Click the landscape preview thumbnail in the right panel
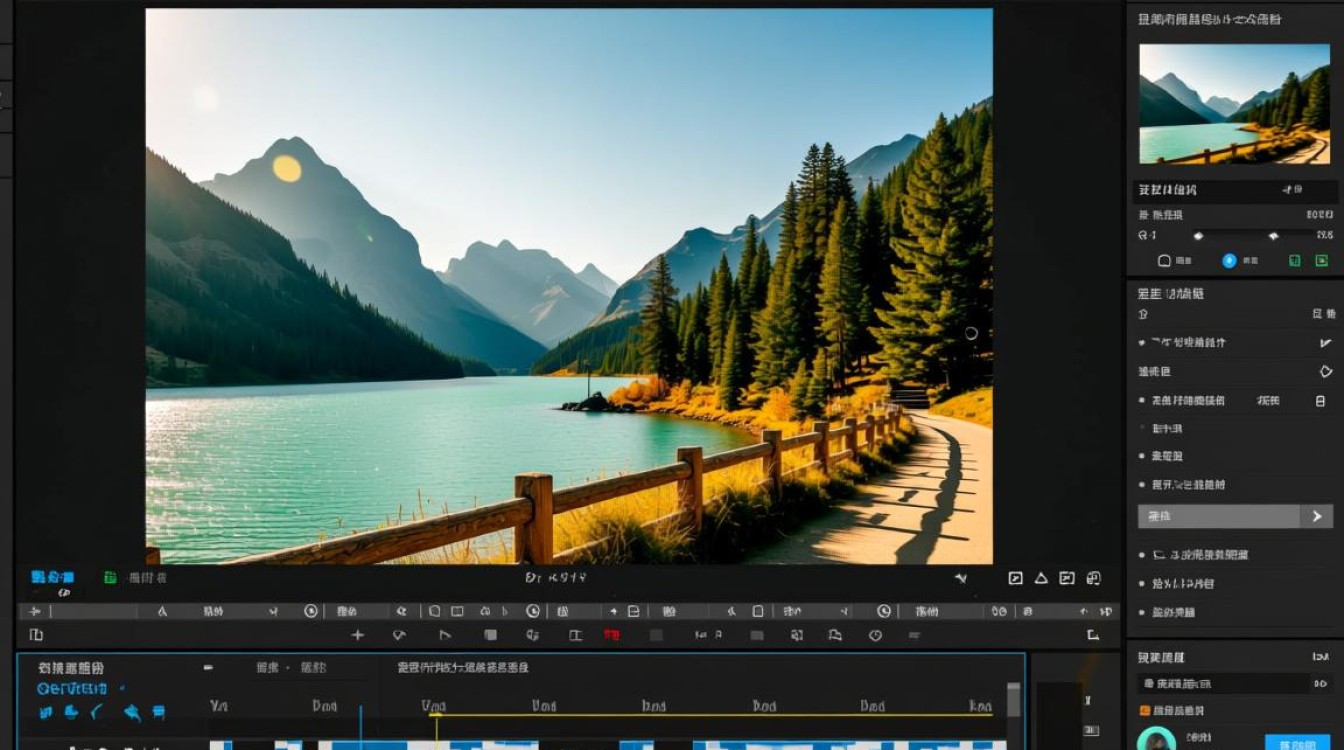 tap(1235, 104)
